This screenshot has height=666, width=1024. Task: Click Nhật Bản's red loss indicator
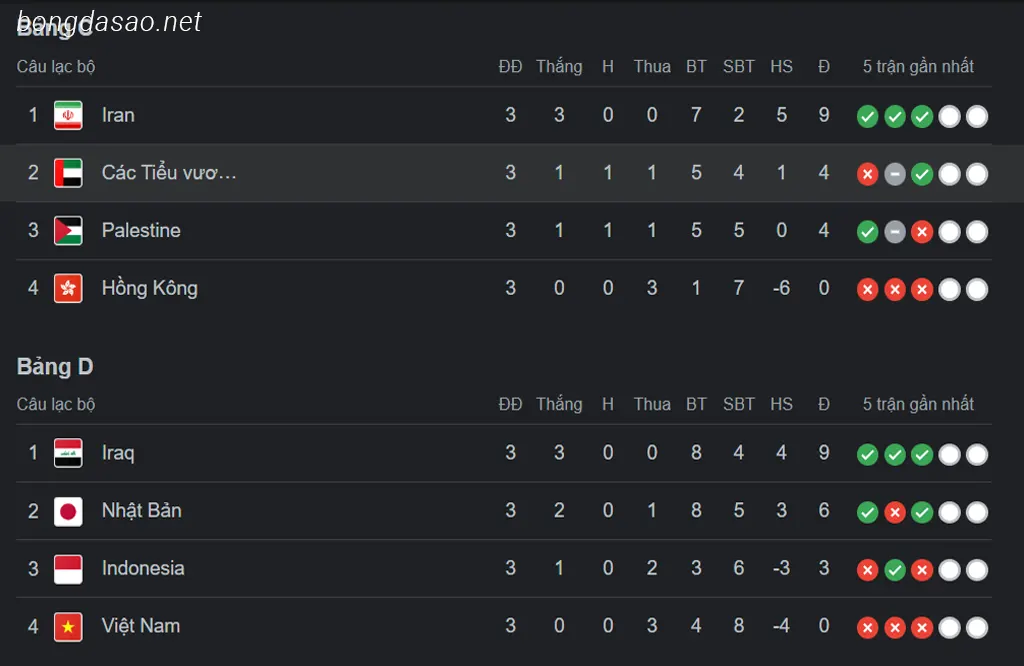[x=895, y=513]
